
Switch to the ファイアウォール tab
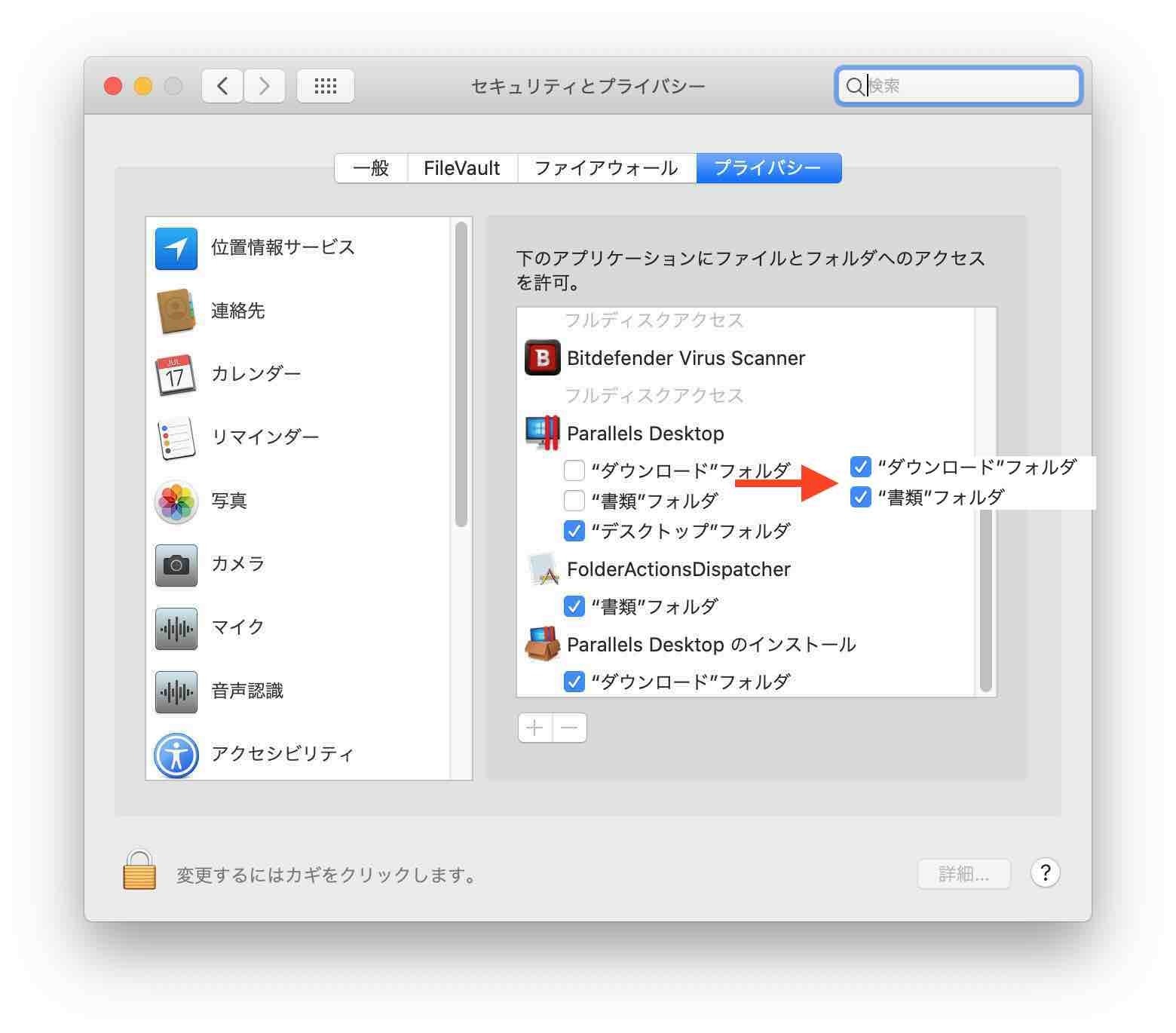607,168
